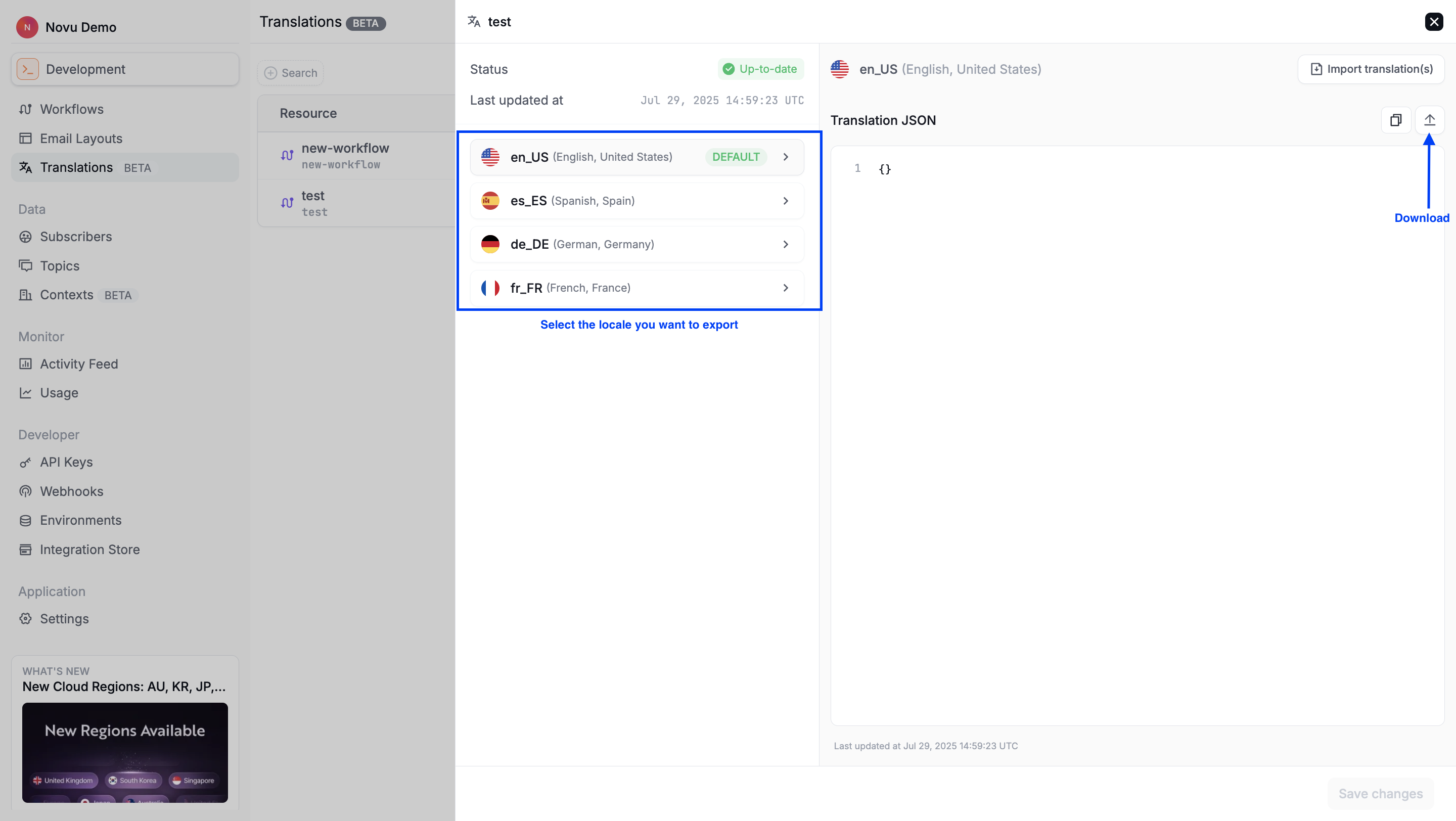The width and height of the screenshot is (1456, 821).
Task: Click the Workflows icon in sidebar
Action: tap(25, 109)
